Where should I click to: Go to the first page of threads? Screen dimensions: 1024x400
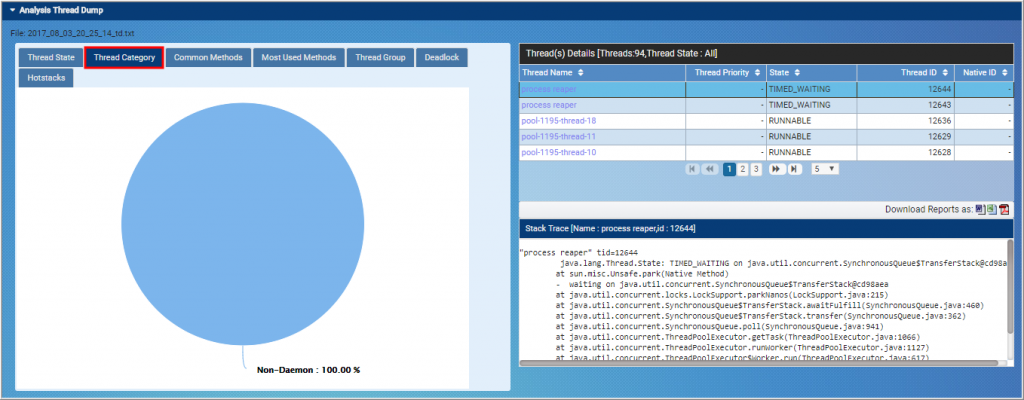(x=692, y=169)
